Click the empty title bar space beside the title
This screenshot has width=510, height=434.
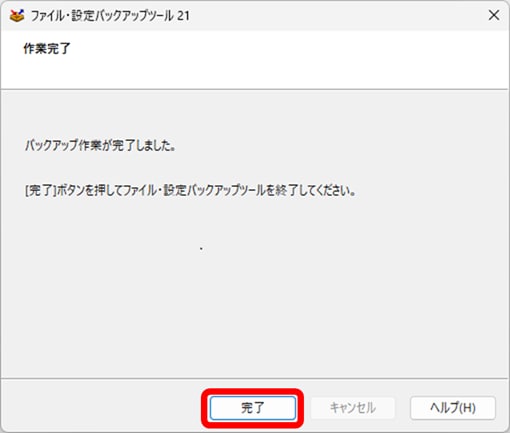click(333, 16)
